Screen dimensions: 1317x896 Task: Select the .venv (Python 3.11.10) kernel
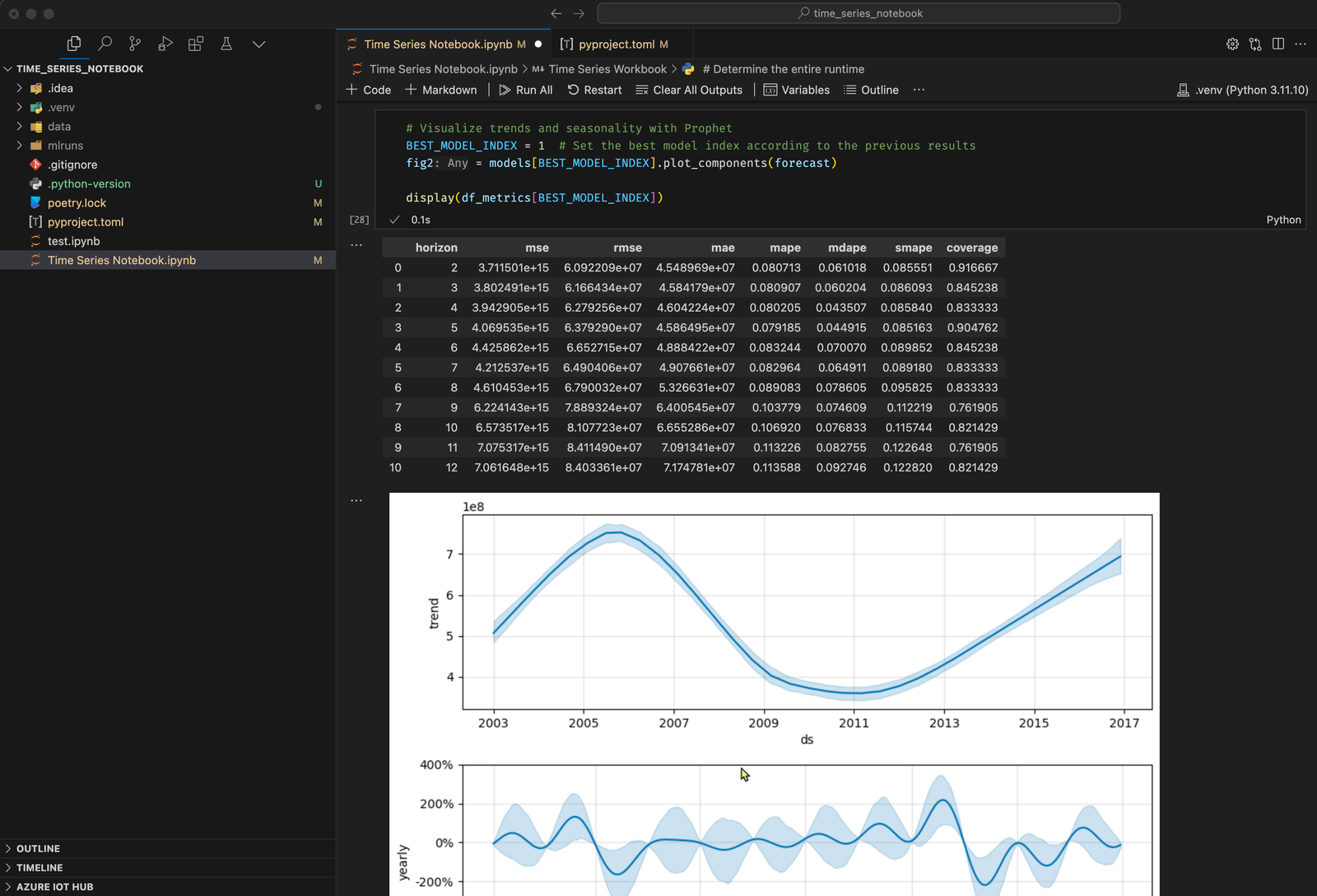(1243, 90)
